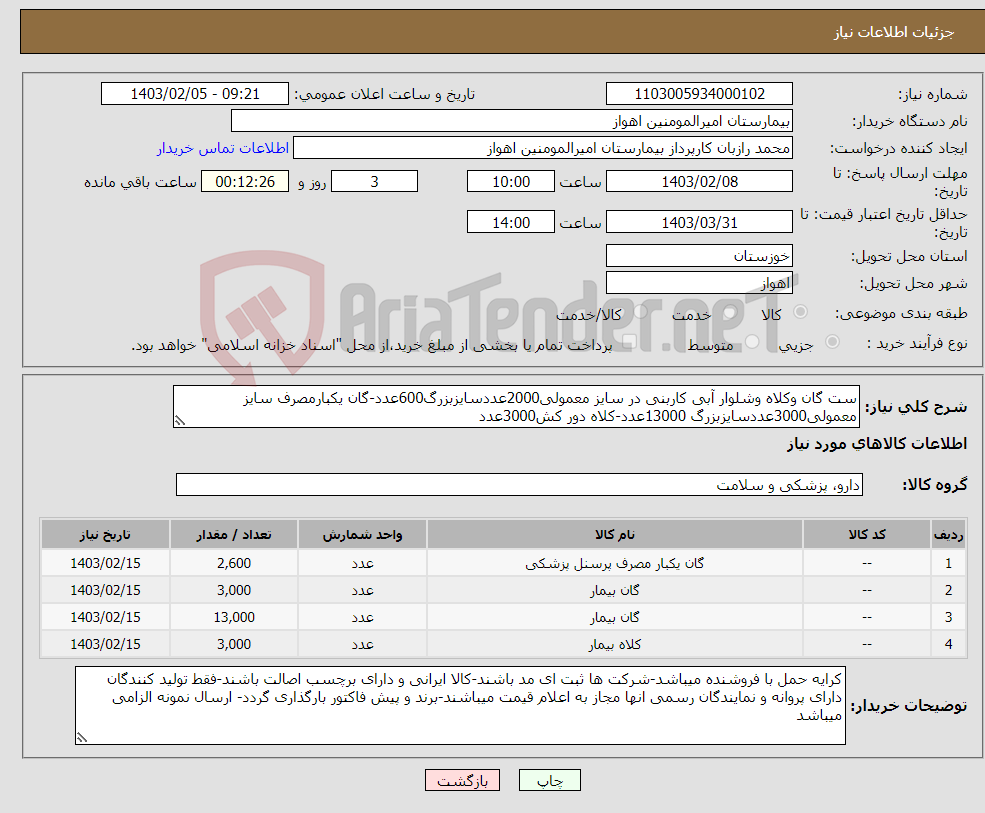The height and width of the screenshot is (813, 985).
Task: Click the quantity cell 13,000
Action: [x=234, y=618]
